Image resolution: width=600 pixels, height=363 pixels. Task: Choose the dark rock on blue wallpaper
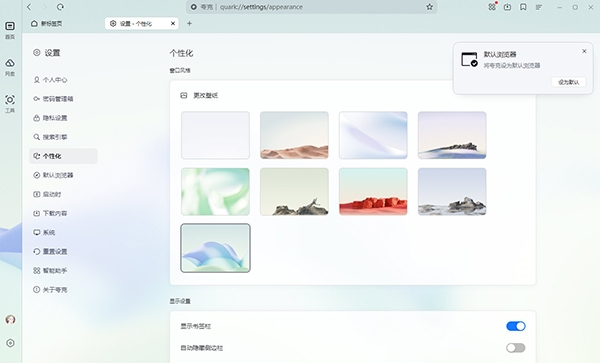pos(452,135)
